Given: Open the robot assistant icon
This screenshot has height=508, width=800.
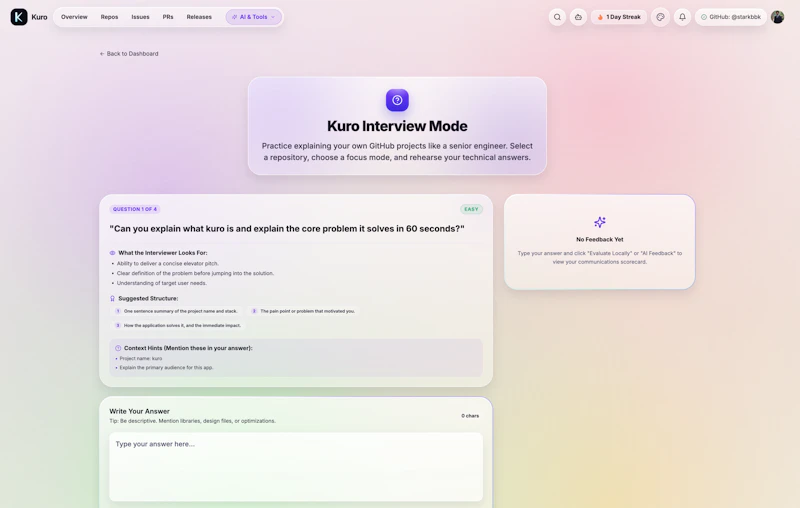Looking at the screenshot, I should pyautogui.click(x=578, y=17).
